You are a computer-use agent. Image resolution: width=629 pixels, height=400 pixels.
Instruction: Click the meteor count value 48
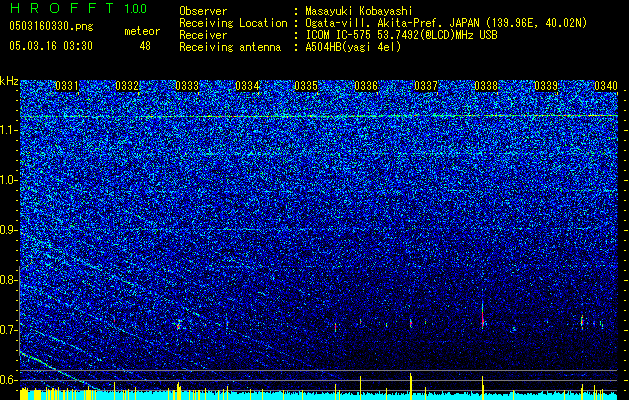[x=145, y=46]
